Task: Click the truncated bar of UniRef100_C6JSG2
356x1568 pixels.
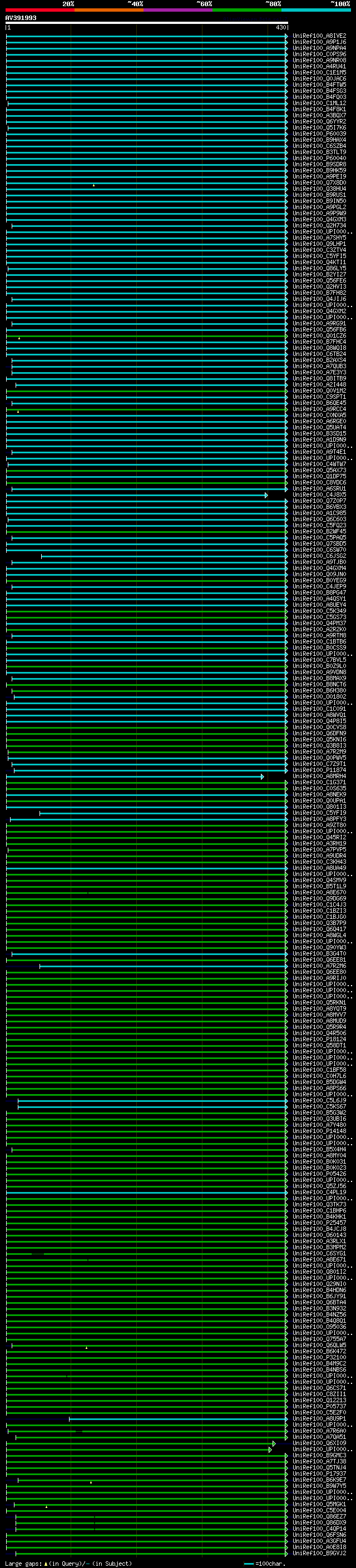Action: (x=164, y=556)
